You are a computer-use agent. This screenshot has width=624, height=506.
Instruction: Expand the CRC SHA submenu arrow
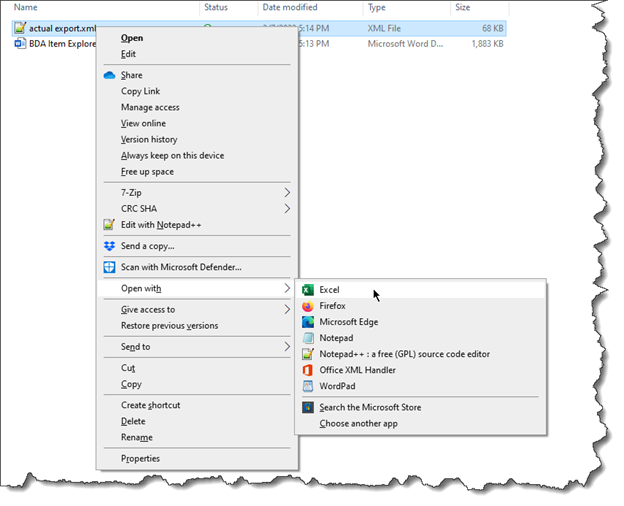(287, 209)
